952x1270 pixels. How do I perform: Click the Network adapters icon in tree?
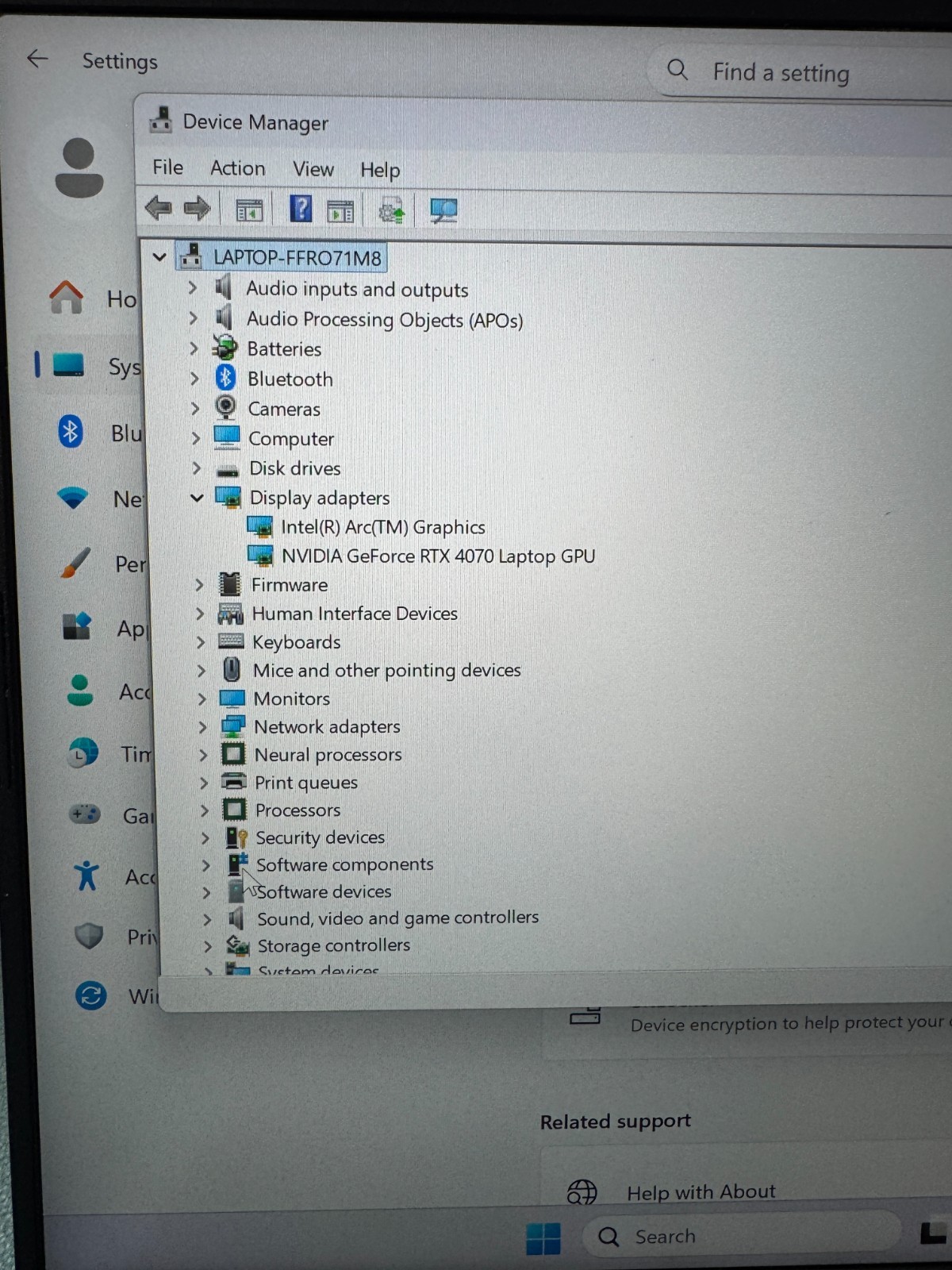pyautogui.click(x=232, y=725)
